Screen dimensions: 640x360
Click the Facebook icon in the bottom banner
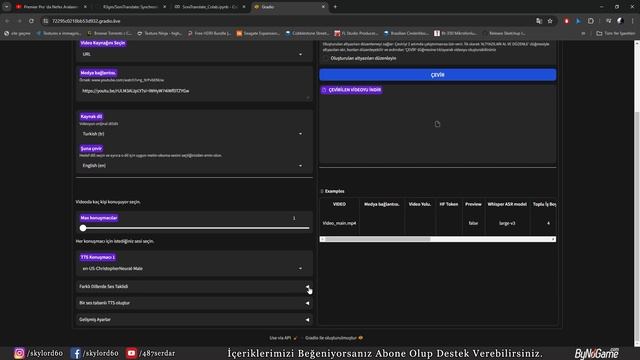pyautogui.click(x=76, y=353)
